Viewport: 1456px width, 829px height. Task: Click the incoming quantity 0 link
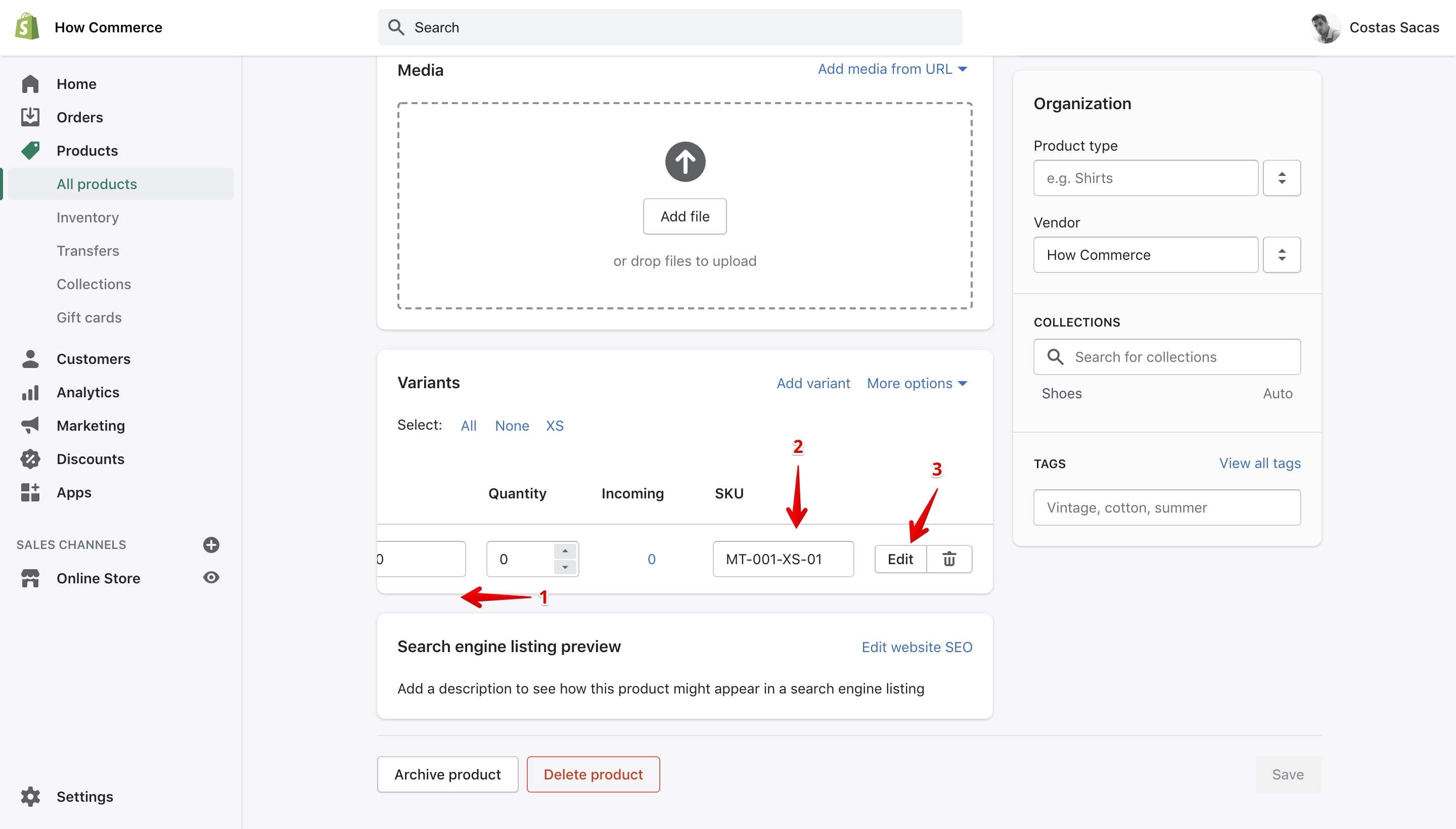[652, 559]
